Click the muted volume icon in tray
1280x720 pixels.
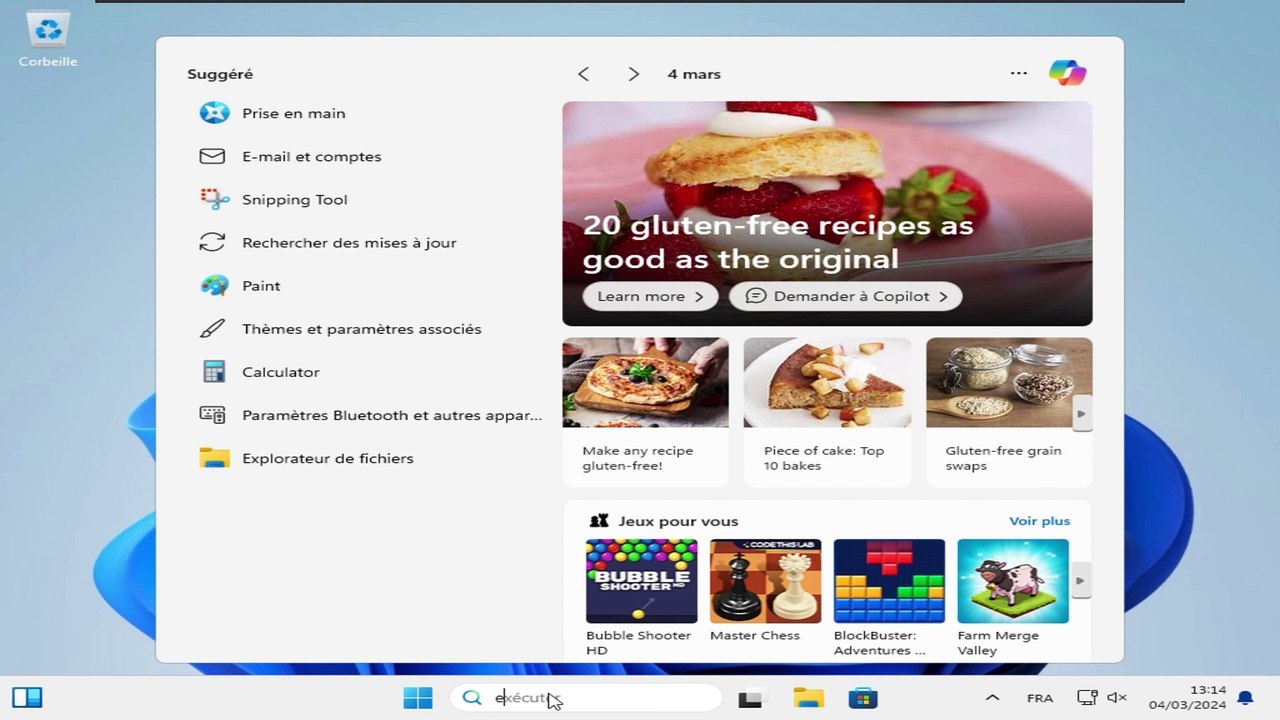point(1118,698)
